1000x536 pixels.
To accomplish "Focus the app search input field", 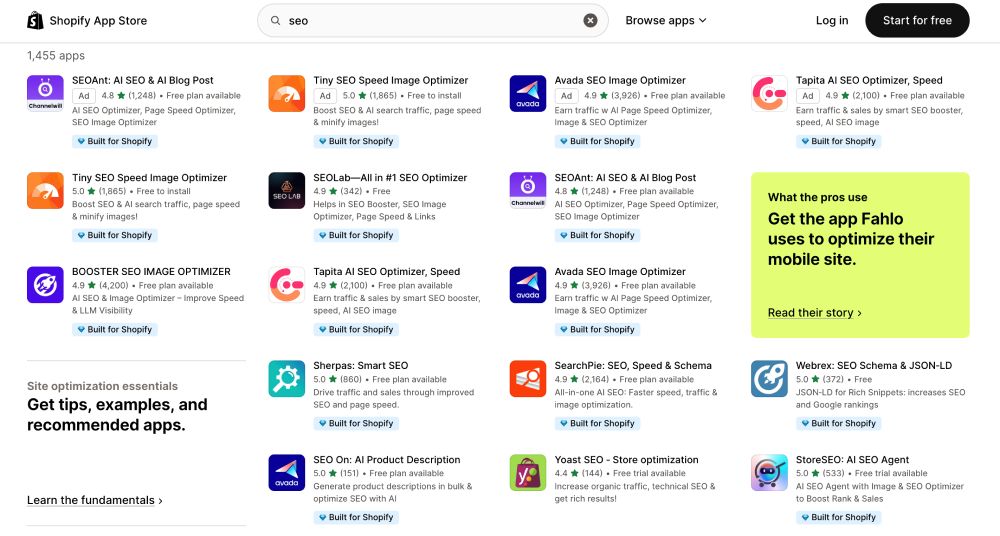I will click(x=432, y=20).
